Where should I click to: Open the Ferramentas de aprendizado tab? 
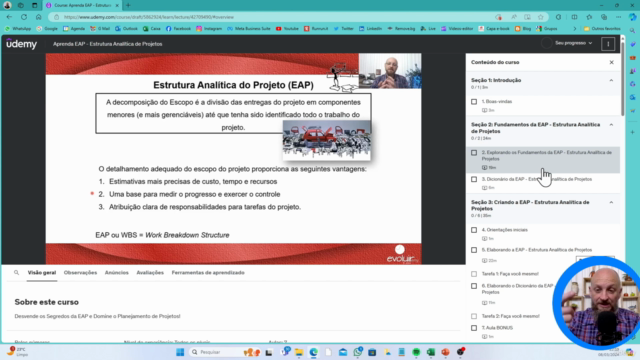(208, 273)
